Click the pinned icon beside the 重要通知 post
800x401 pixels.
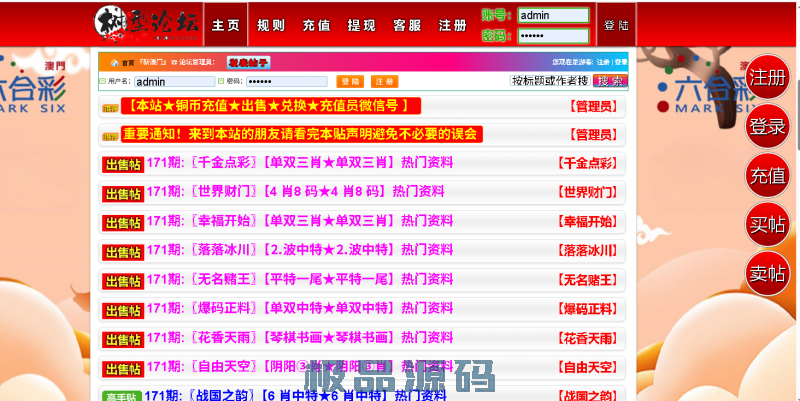[x=110, y=136]
